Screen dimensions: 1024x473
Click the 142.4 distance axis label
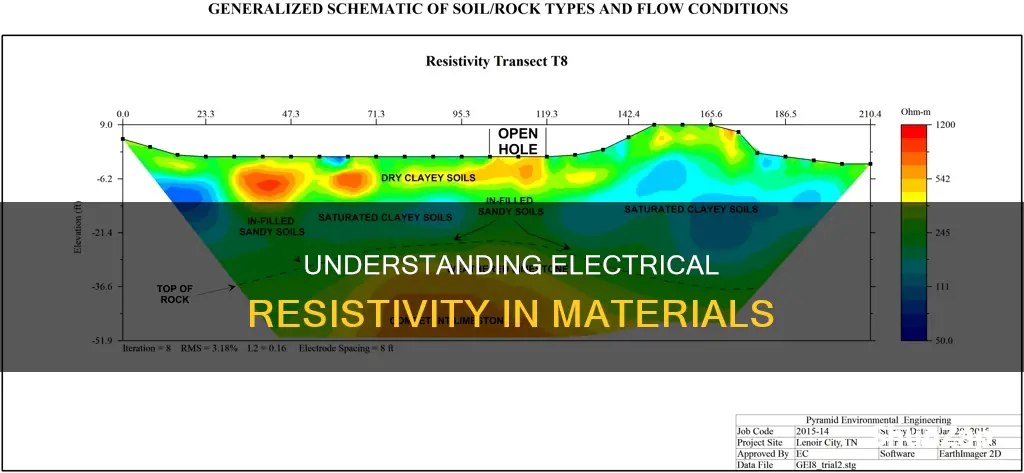point(628,114)
